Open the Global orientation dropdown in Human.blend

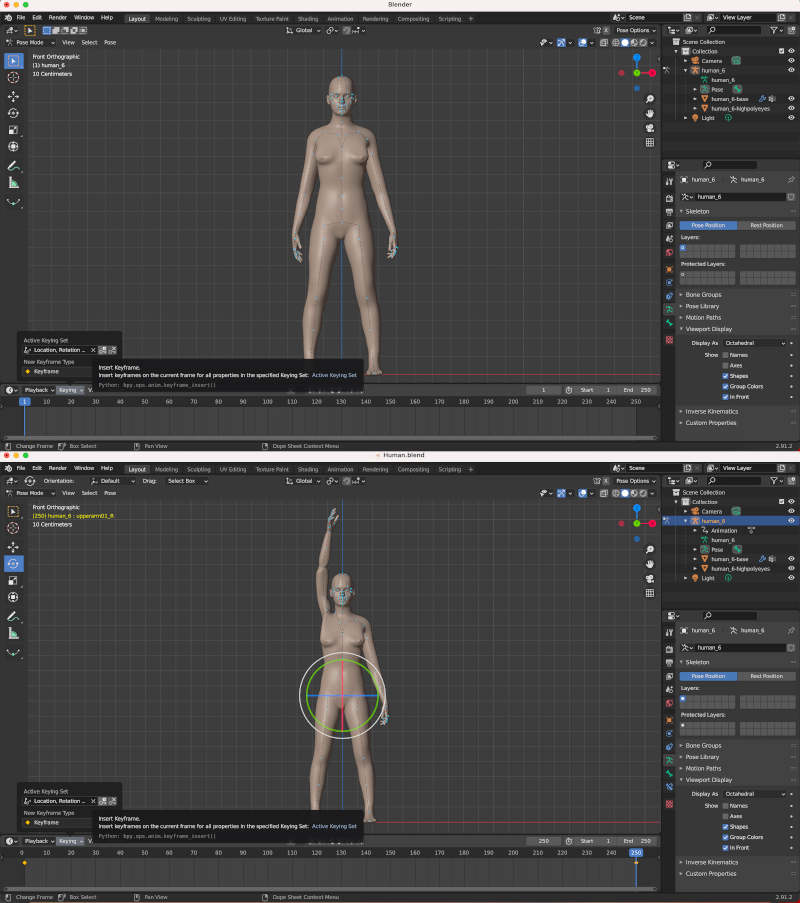[304, 481]
